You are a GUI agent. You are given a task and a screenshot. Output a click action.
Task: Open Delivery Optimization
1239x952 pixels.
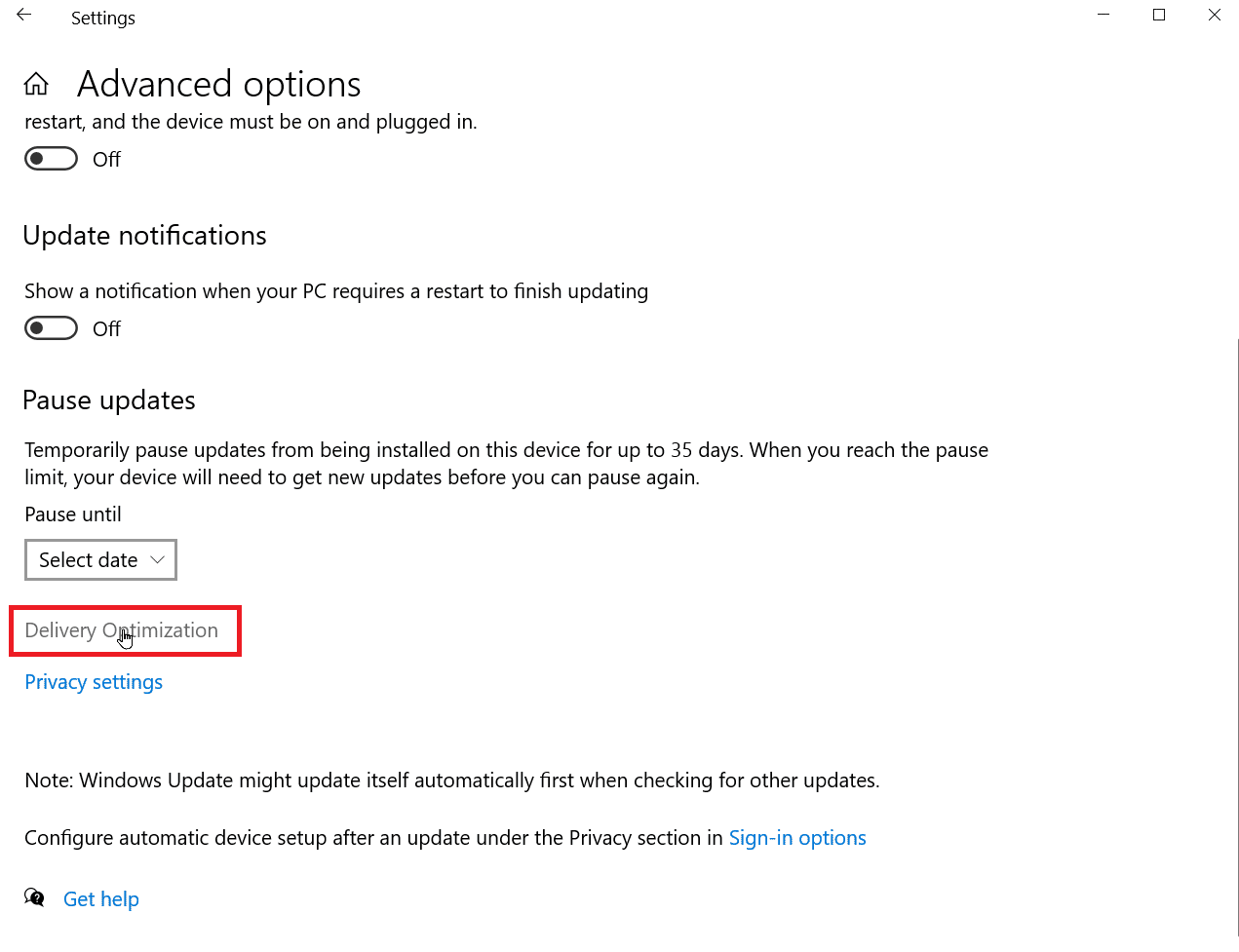click(x=122, y=630)
